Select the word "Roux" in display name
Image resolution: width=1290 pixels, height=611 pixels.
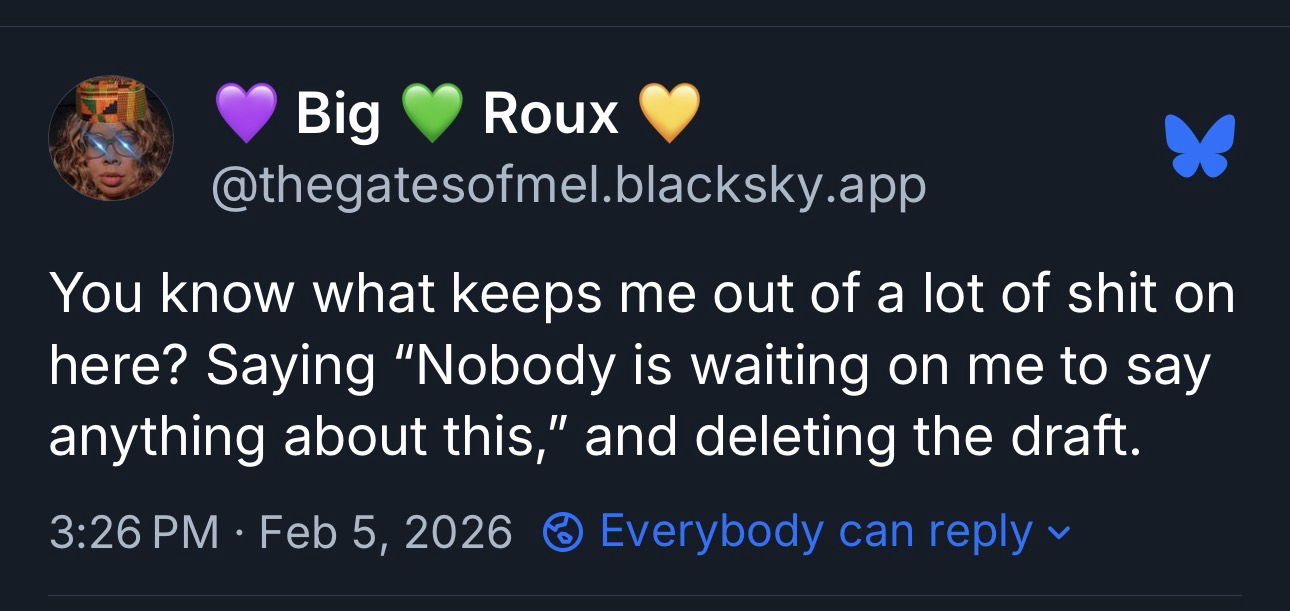(550, 113)
